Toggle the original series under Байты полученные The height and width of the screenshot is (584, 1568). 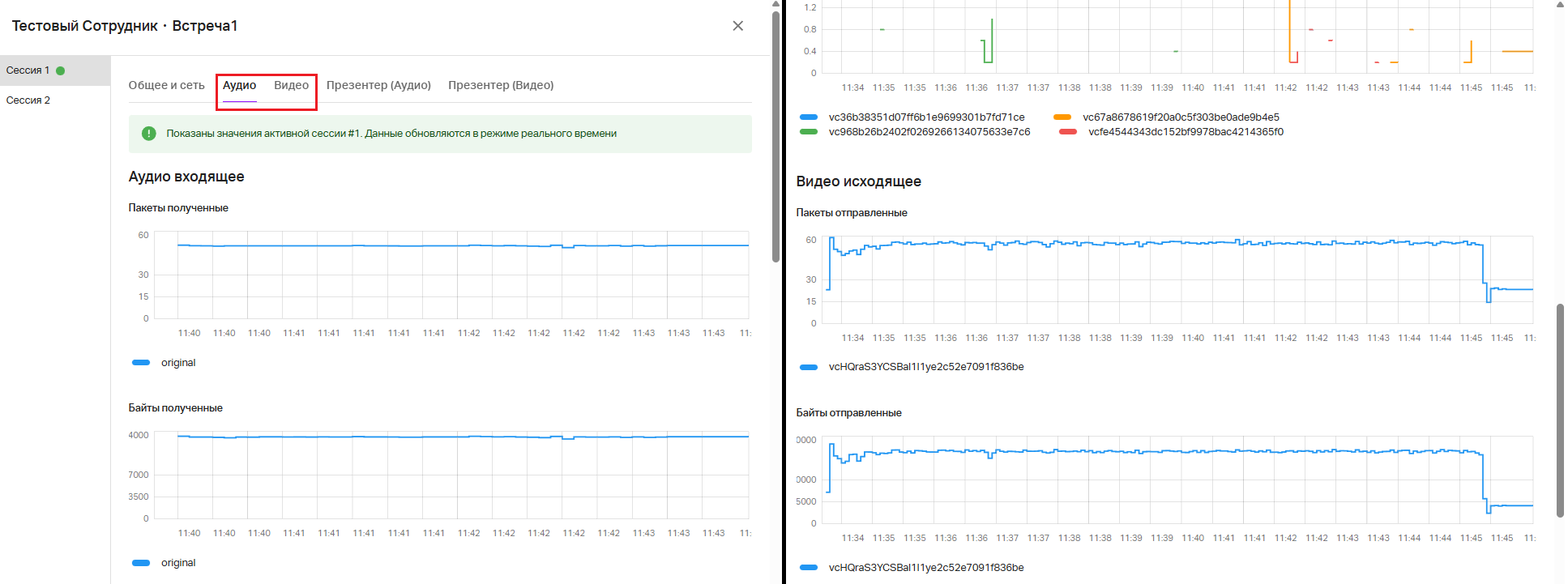(x=141, y=563)
